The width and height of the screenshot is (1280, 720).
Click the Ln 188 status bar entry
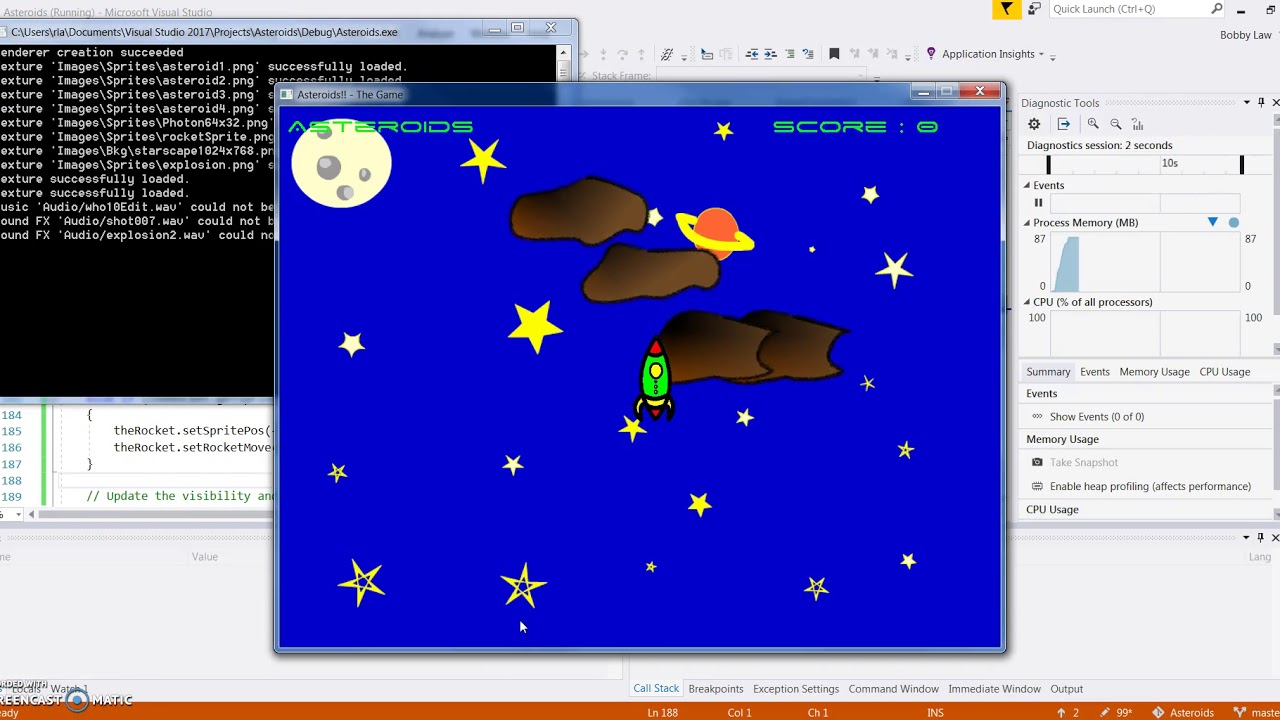pos(662,712)
